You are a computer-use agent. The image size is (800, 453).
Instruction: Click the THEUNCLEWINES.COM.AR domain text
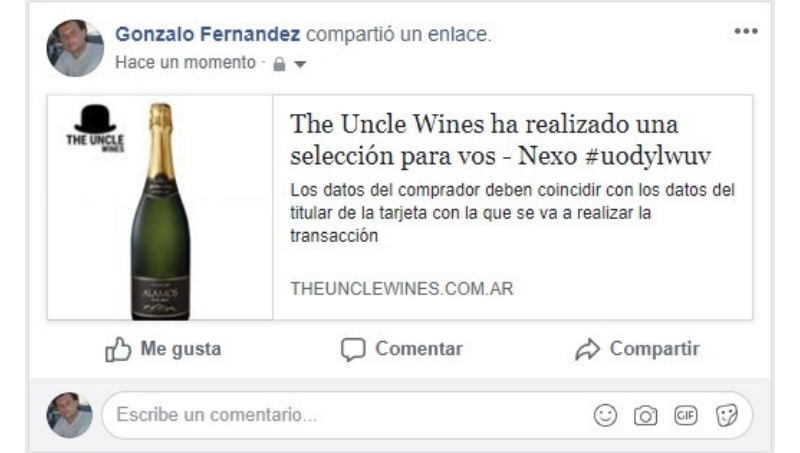(402, 289)
